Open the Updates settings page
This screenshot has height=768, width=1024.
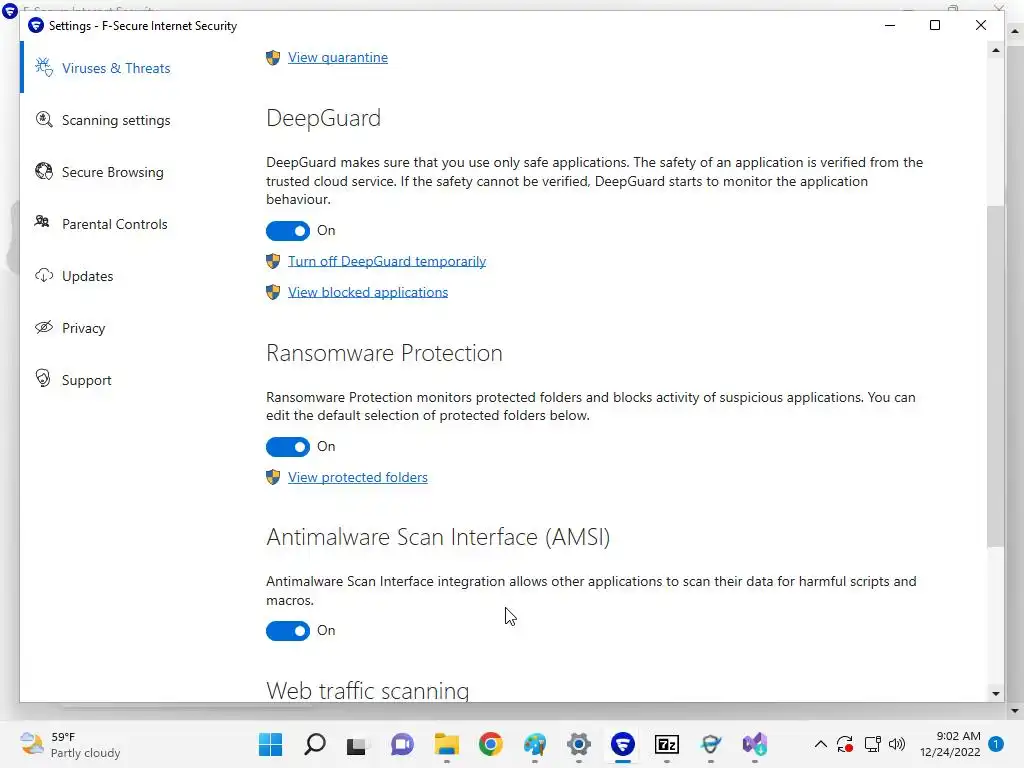coord(88,276)
